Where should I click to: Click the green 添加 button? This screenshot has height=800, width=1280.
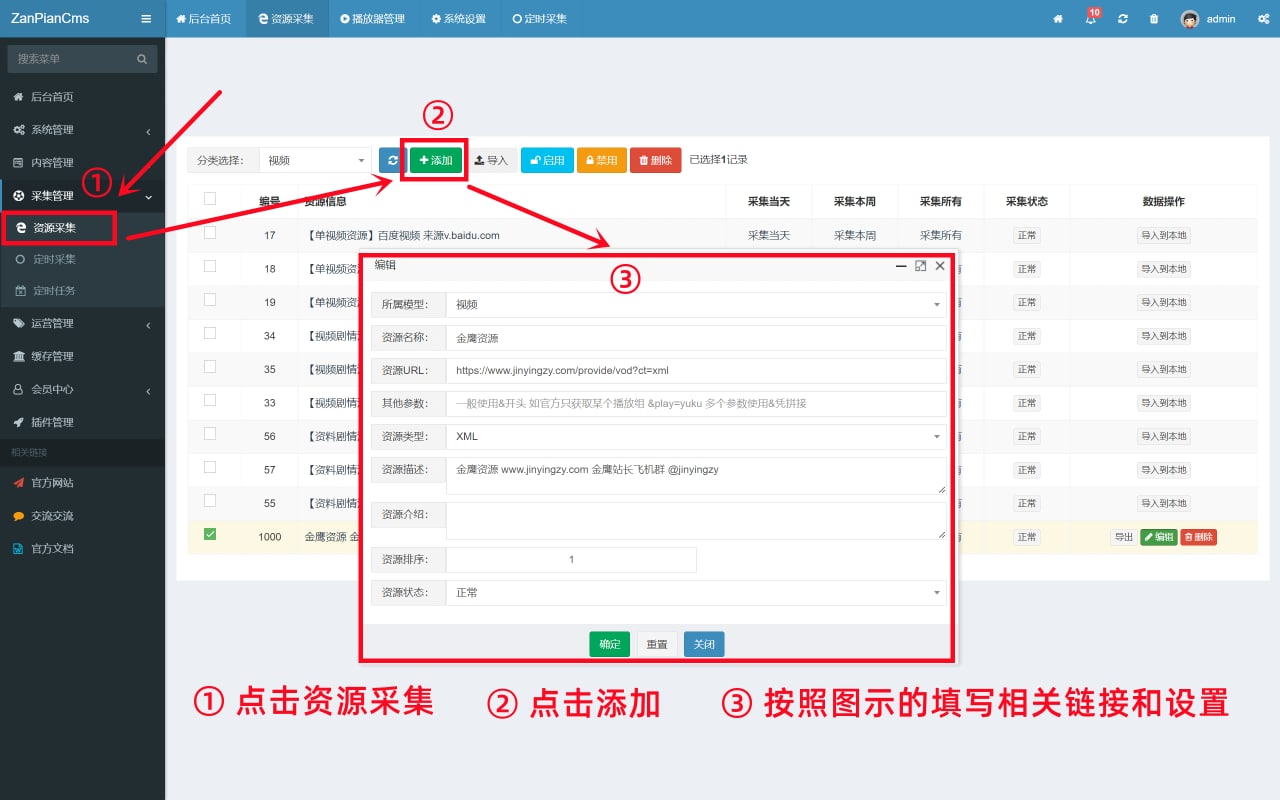point(436,160)
